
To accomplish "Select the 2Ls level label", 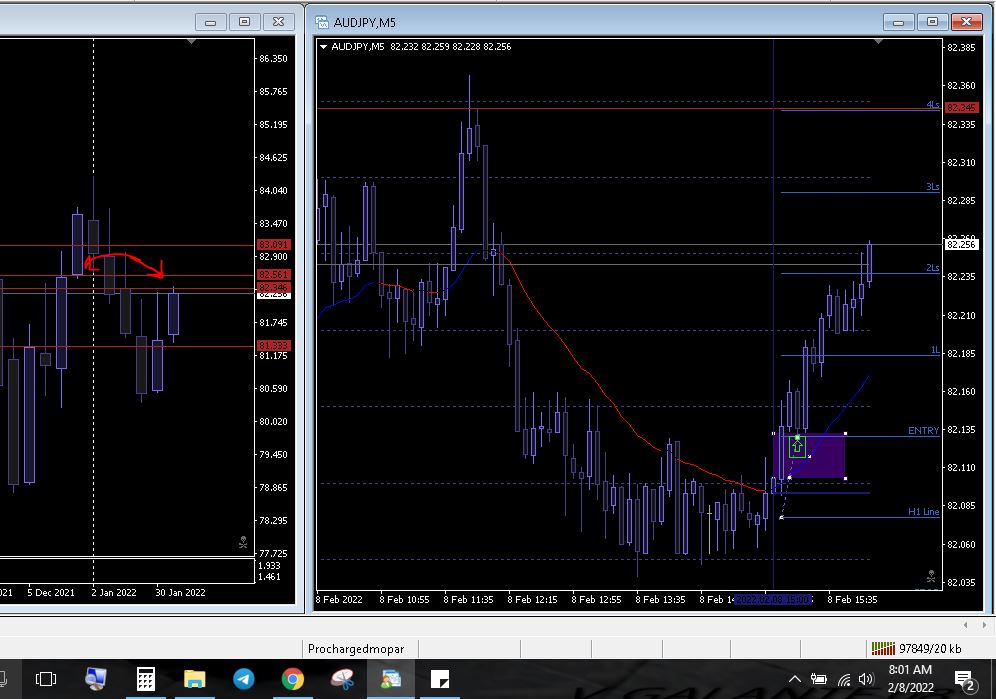I will (x=932, y=268).
